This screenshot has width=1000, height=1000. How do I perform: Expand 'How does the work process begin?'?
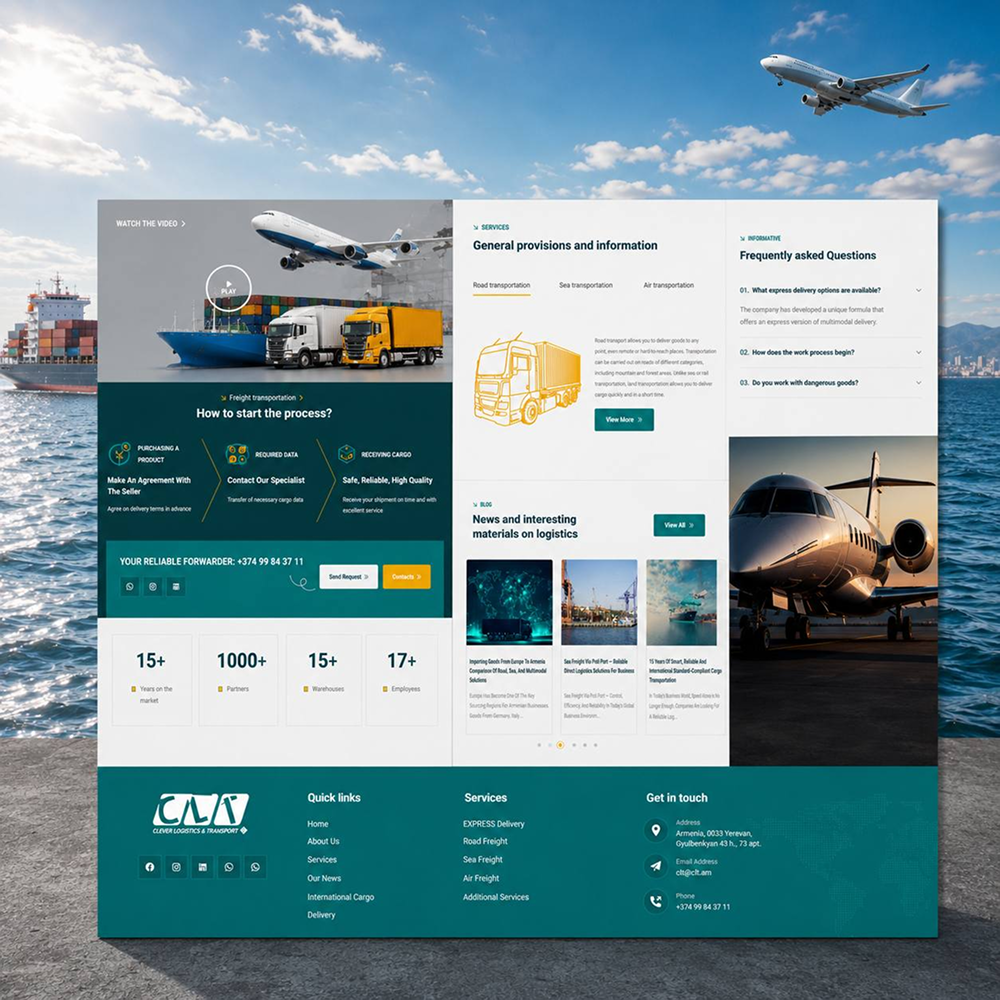[830, 352]
